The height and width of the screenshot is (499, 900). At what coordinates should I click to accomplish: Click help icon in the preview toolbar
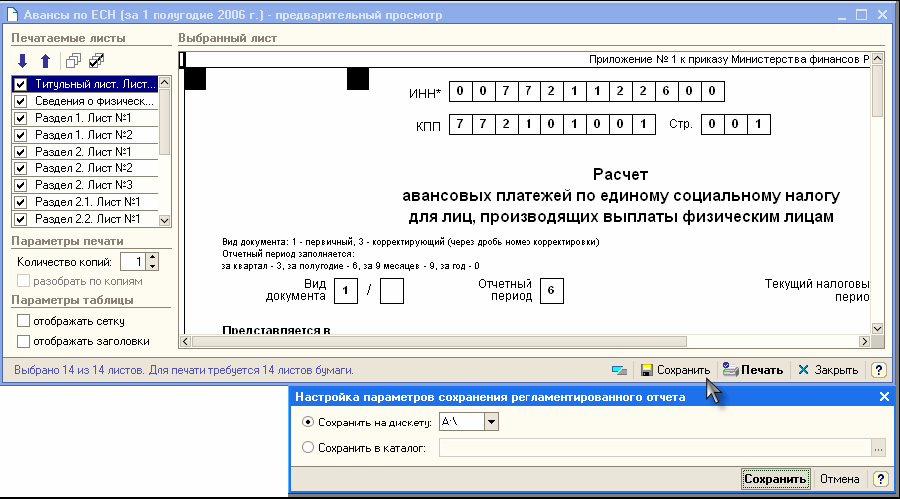pyautogui.click(x=878, y=370)
